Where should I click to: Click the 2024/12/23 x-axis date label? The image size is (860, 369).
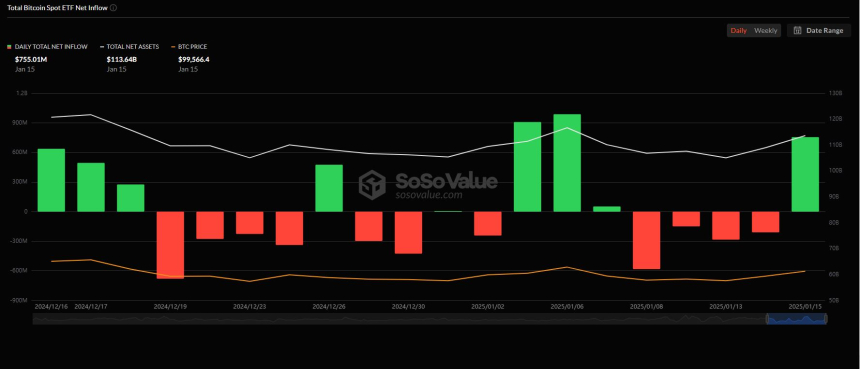click(250, 307)
